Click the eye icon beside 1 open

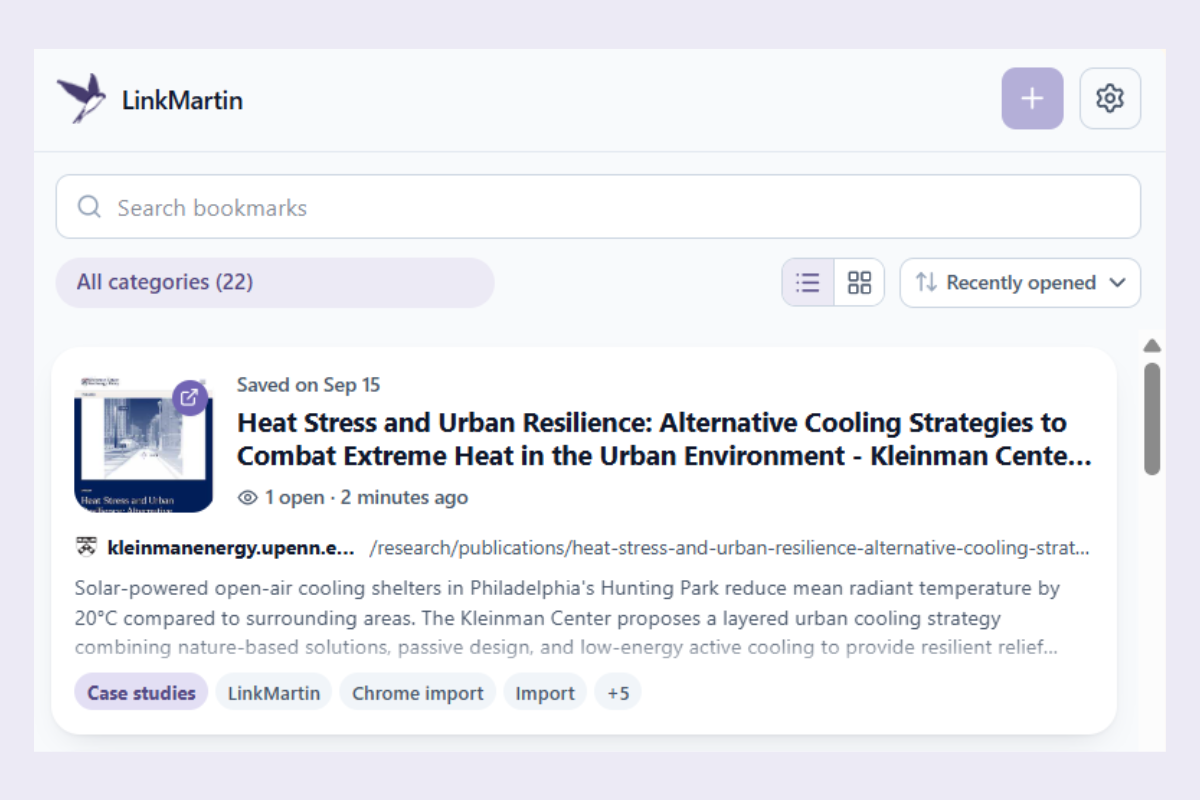(247, 497)
